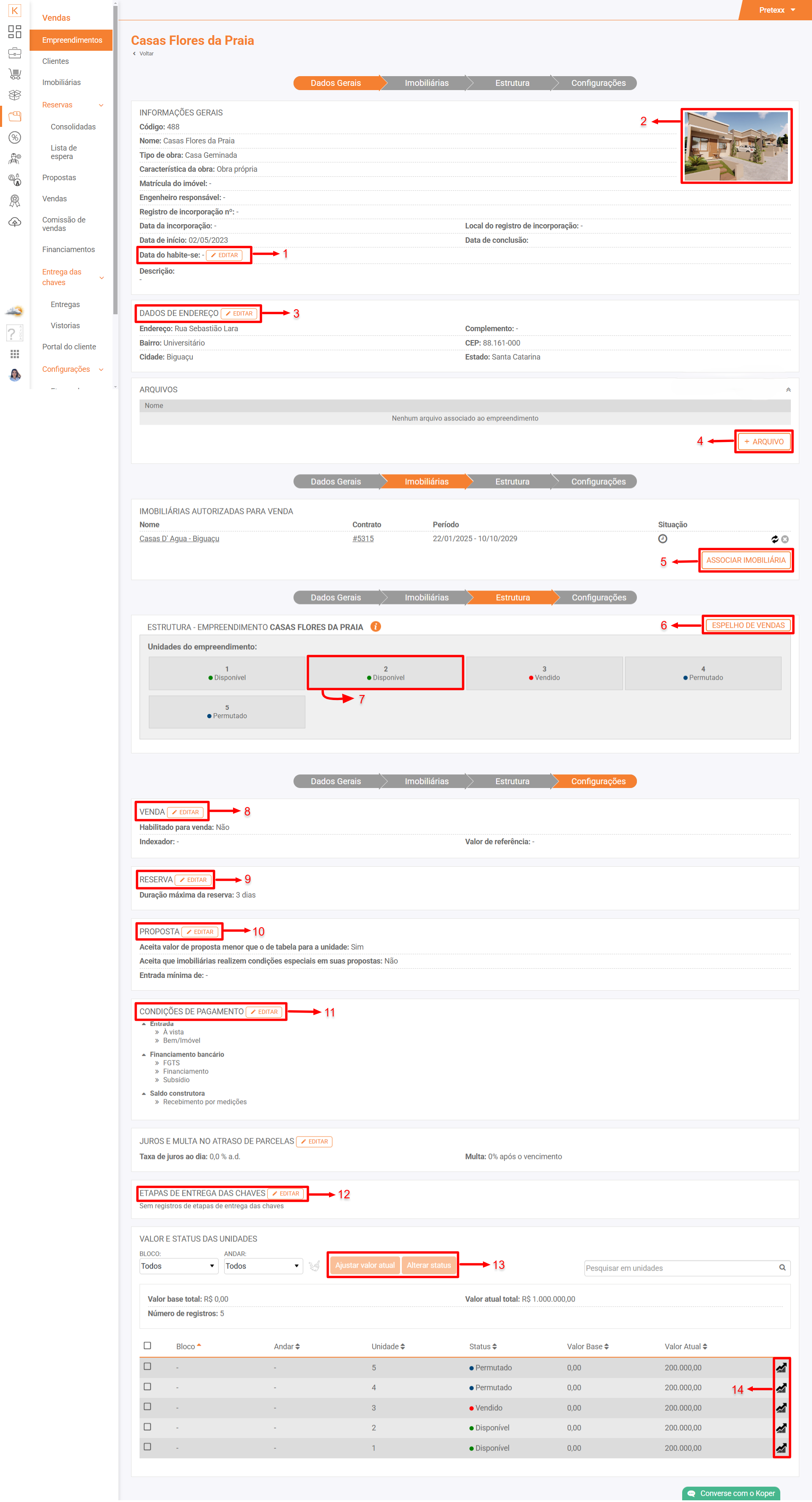This screenshot has height=1502, width=812.
Task: Open Clientes in the Vendas menu
Action: pyautogui.click(x=55, y=61)
